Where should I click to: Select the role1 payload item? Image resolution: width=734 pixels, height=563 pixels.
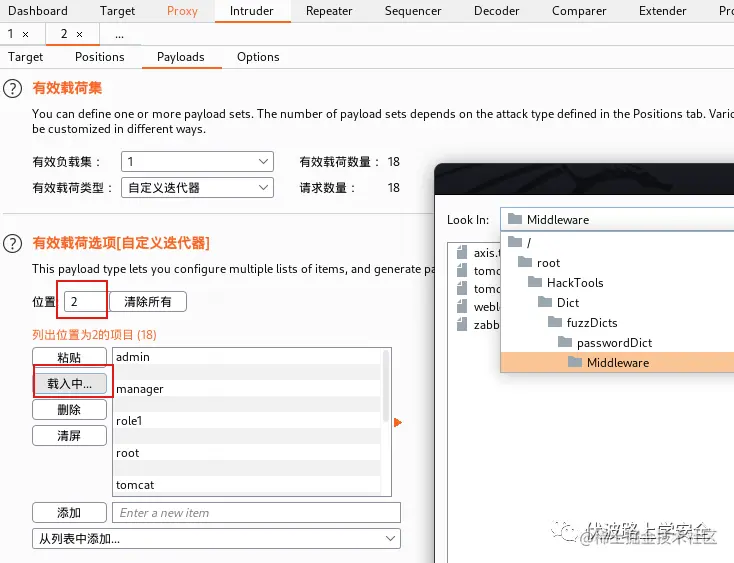tap(247, 420)
